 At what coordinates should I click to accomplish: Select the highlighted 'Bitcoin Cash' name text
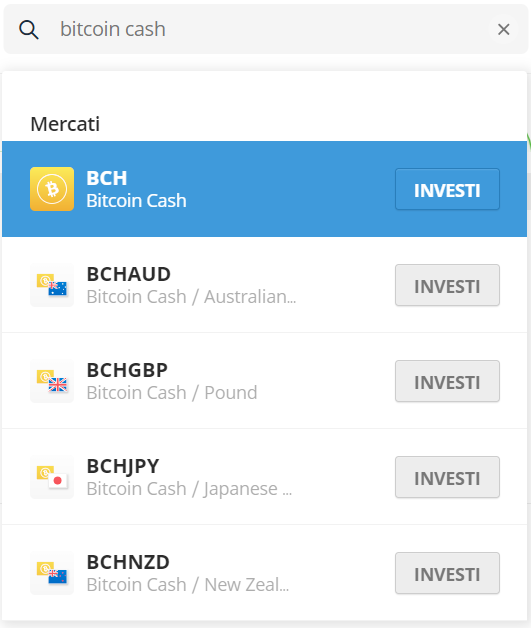coord(137,201)
